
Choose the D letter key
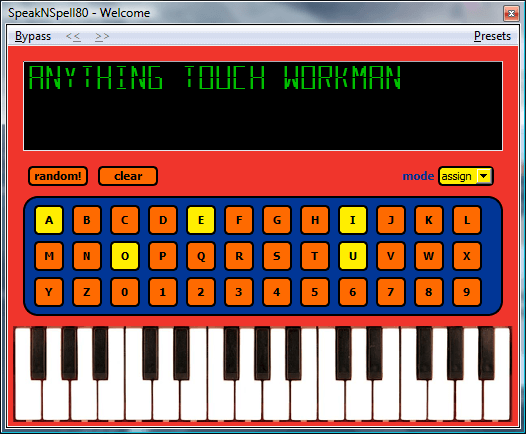coord(163,220)
